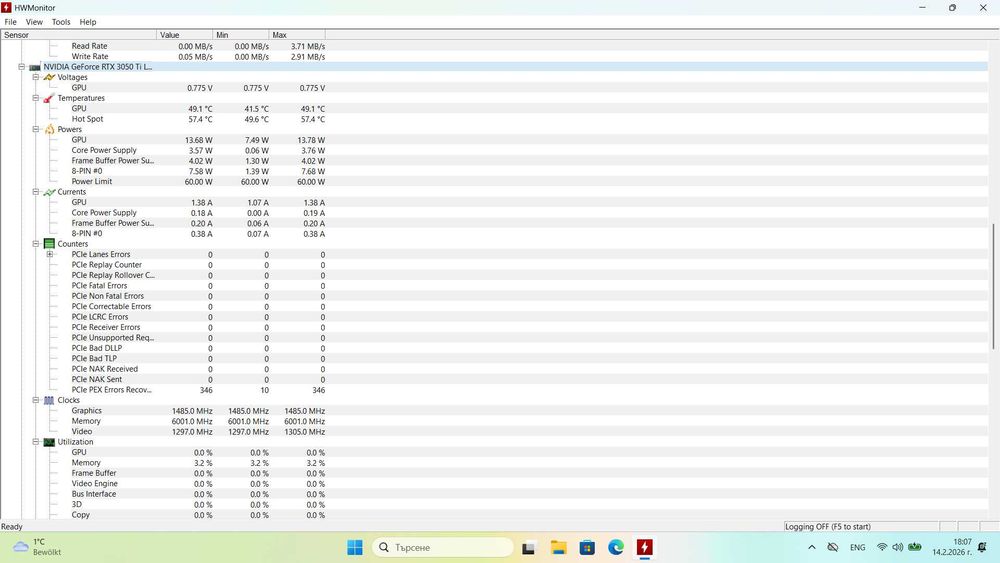Select the PCIe PEX Errors Recov row
Viewport: 1000px width, 563px height.
pyautogui.click(x=494, y=390)
